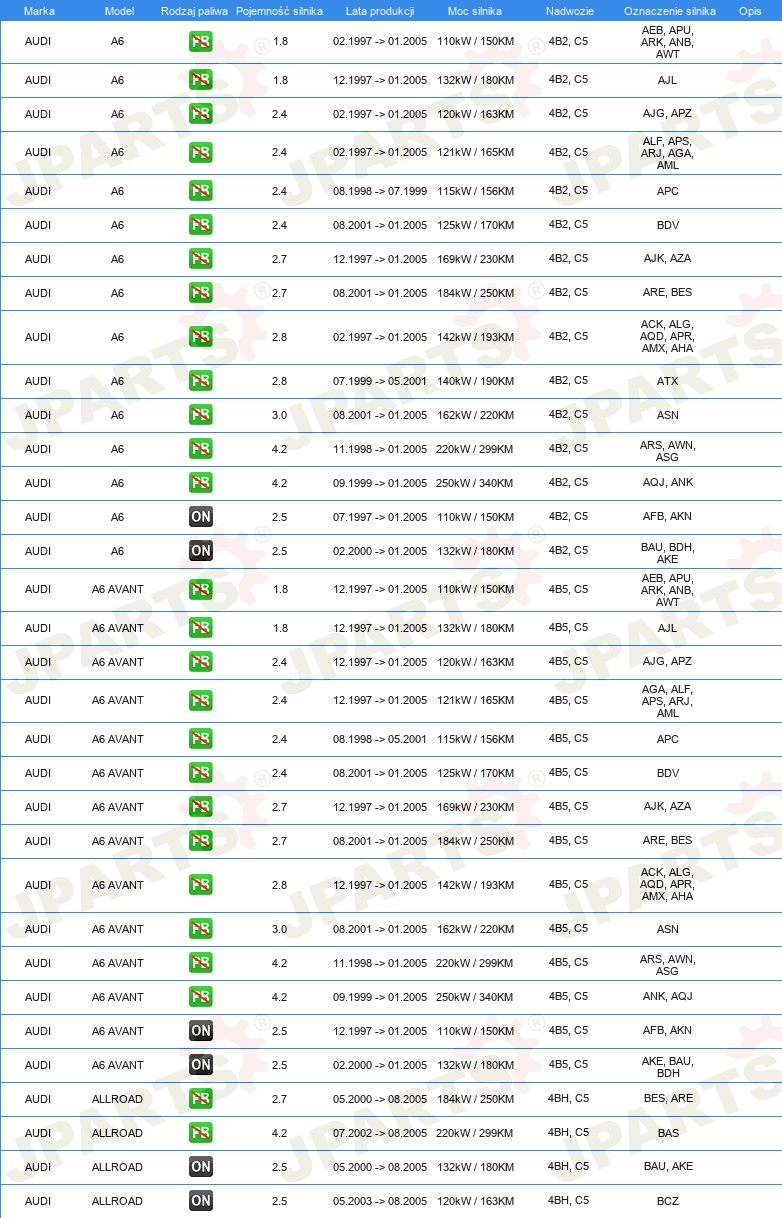The image size is (782, 1218).
Task: Click the Lata produkcji column header
Action: [380, 10]
